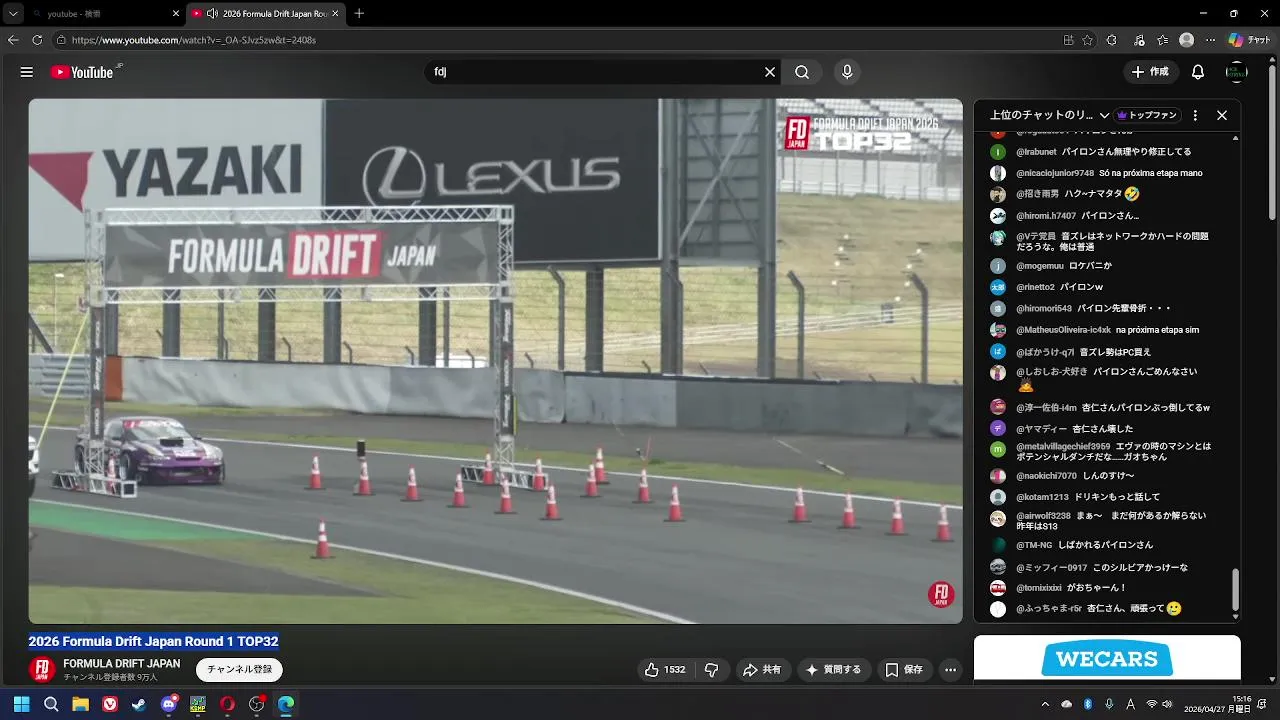Close the youtube - 検索 tab
This screenshot has height=720, width=1280.
(176, 14)
